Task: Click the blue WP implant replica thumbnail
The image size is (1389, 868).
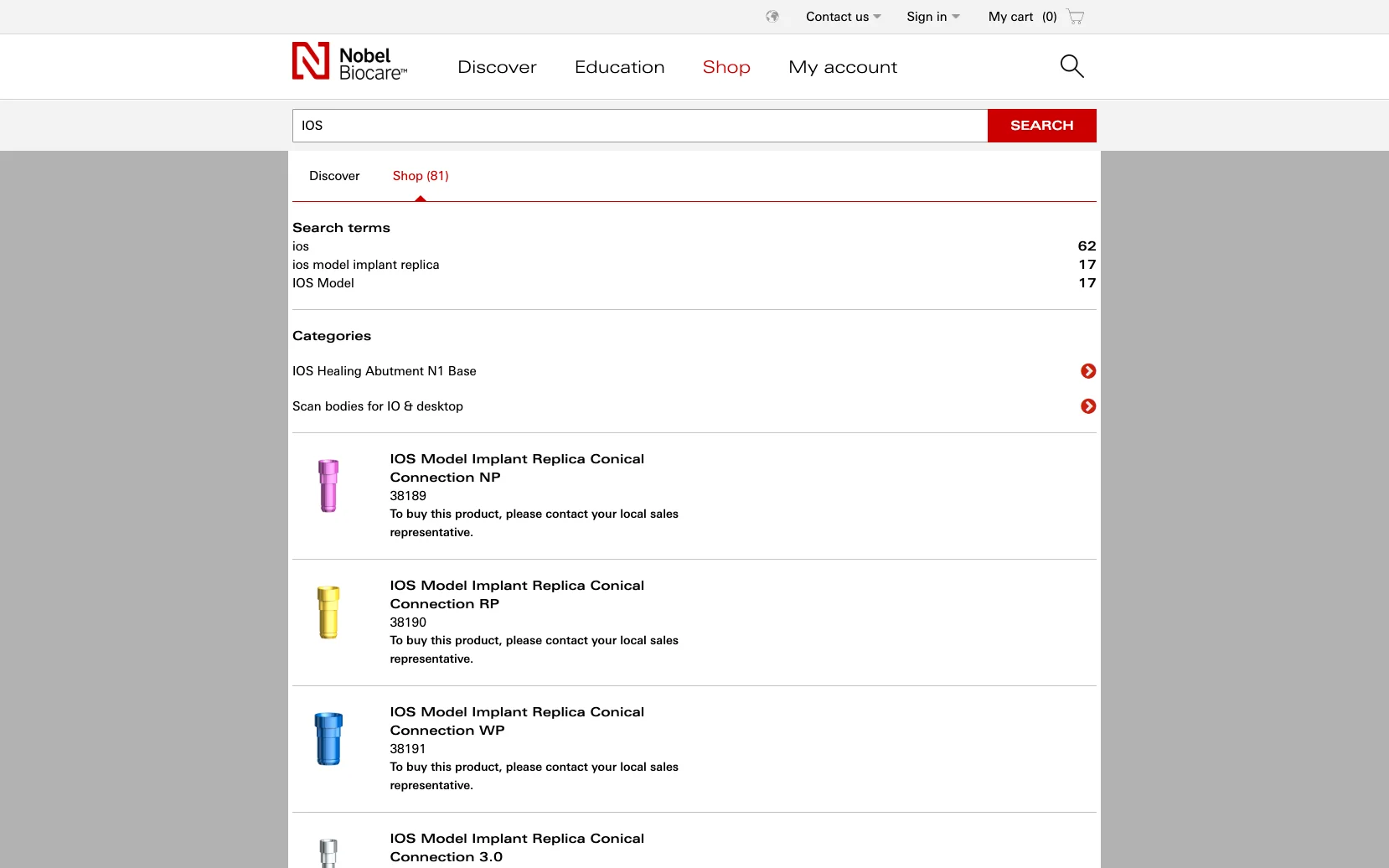Action: click(x=328, y=739)
